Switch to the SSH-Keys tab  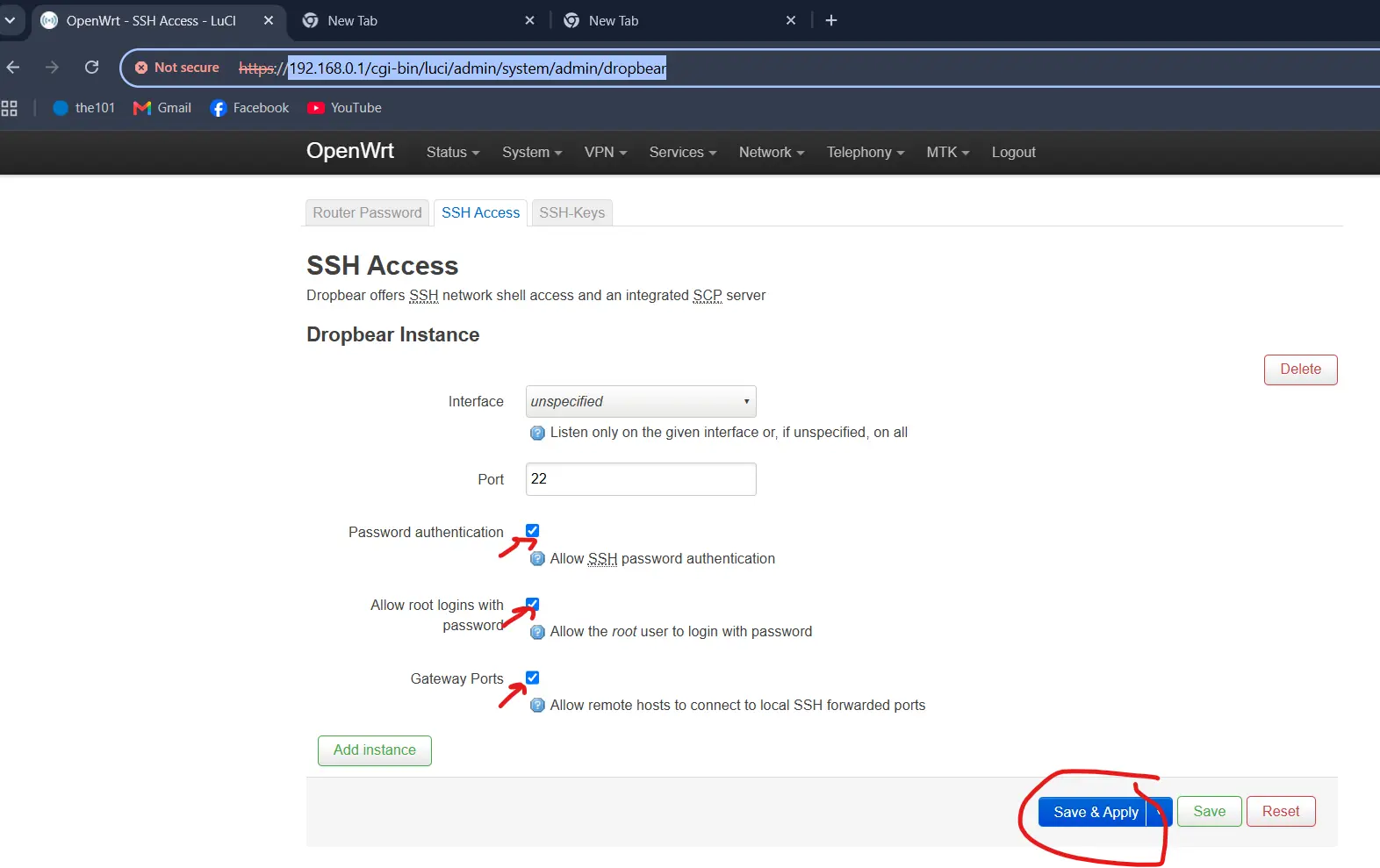tap(571, 213)
